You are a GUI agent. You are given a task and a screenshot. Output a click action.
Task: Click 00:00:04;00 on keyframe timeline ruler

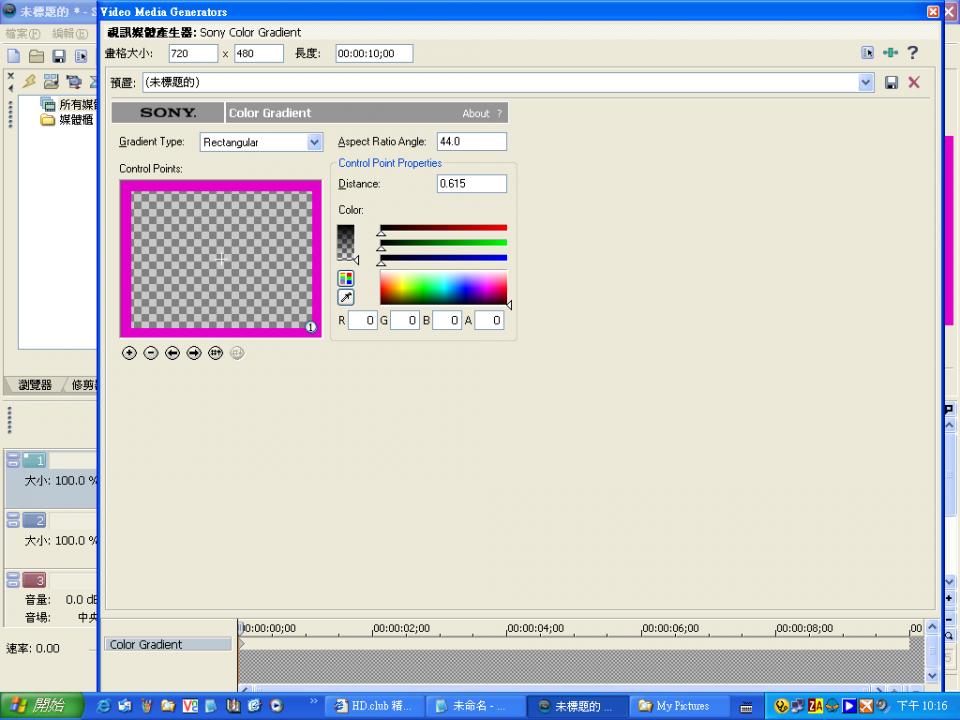535,628
